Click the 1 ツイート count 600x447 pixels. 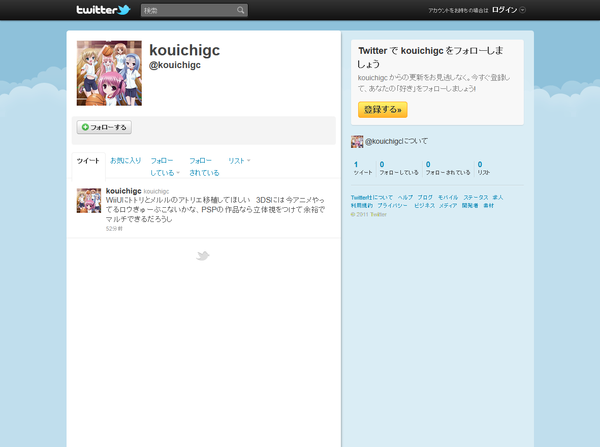[x=363, y=168]
